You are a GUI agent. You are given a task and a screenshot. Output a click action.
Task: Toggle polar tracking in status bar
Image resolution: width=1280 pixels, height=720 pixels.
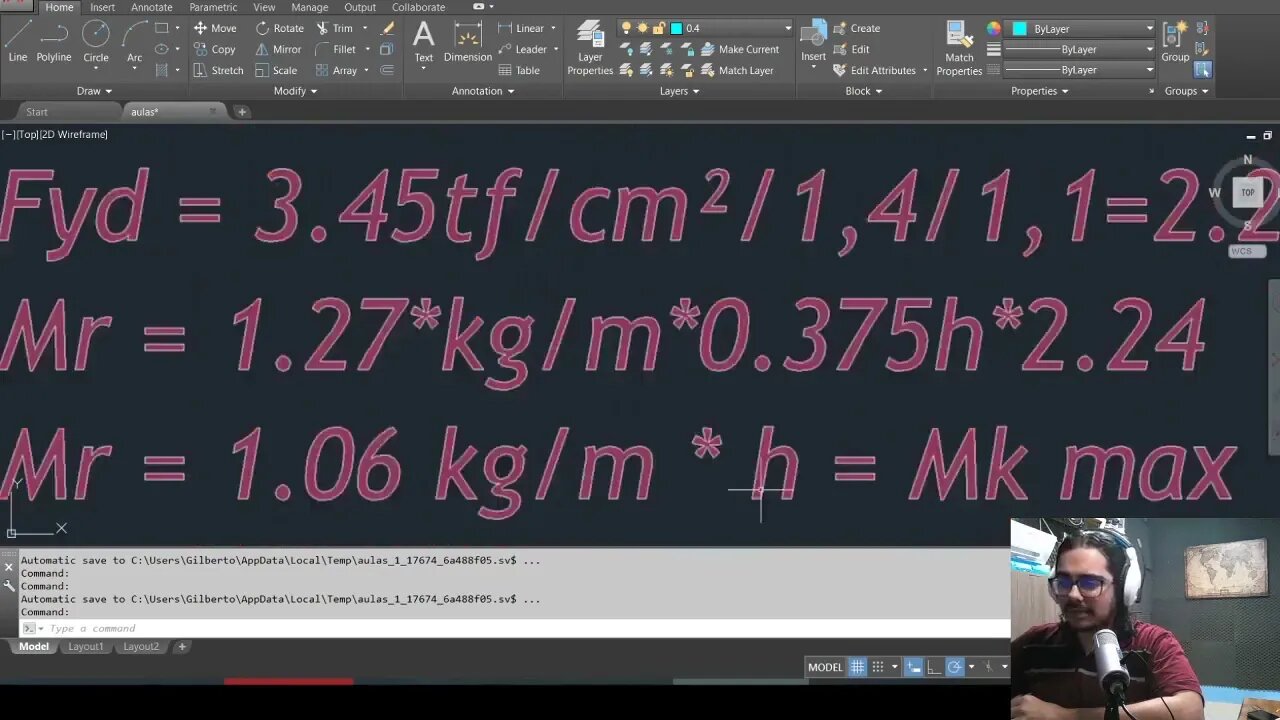tap(954, 667)
